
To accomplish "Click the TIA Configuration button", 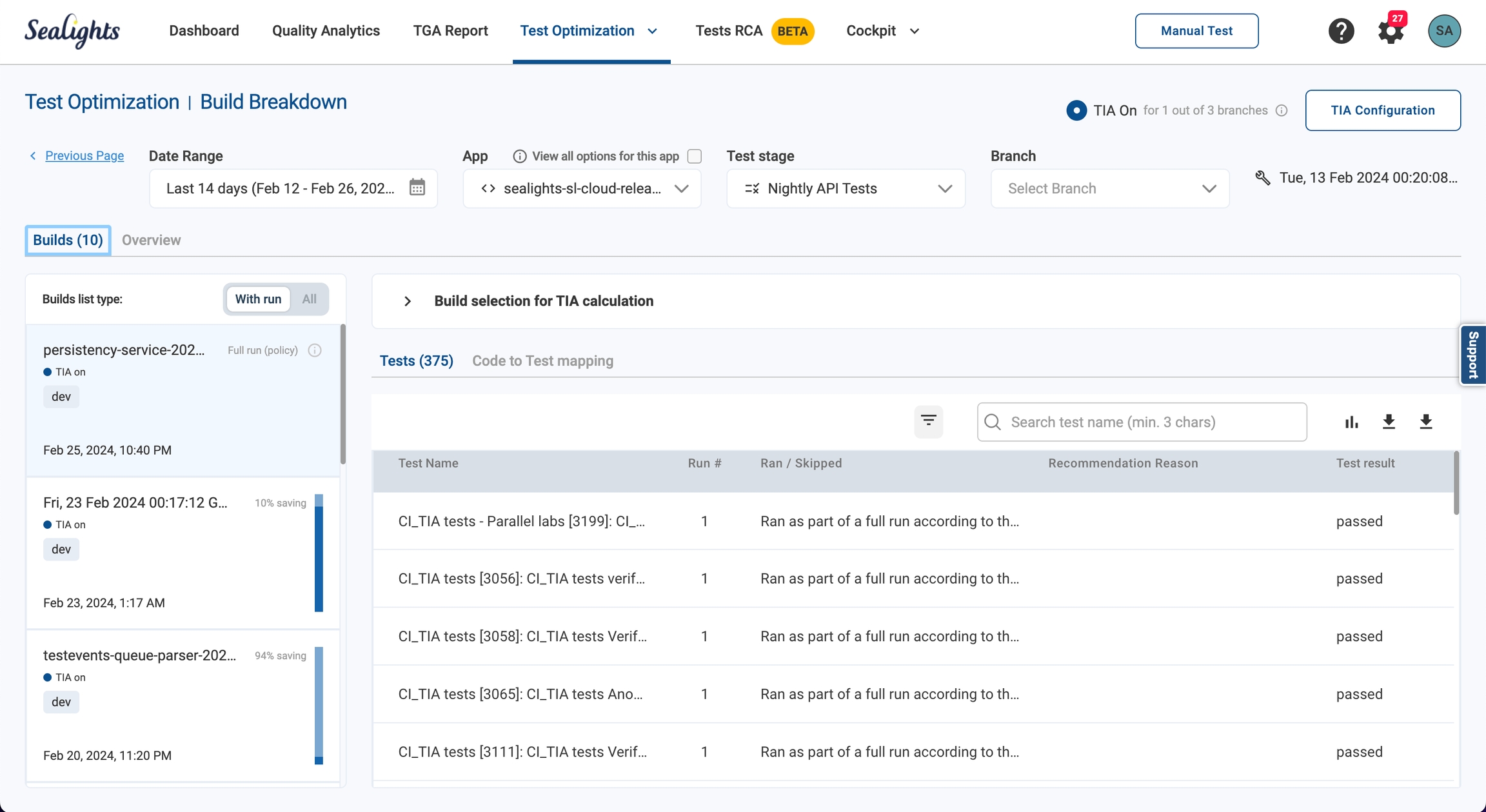I will [1382, 110].
